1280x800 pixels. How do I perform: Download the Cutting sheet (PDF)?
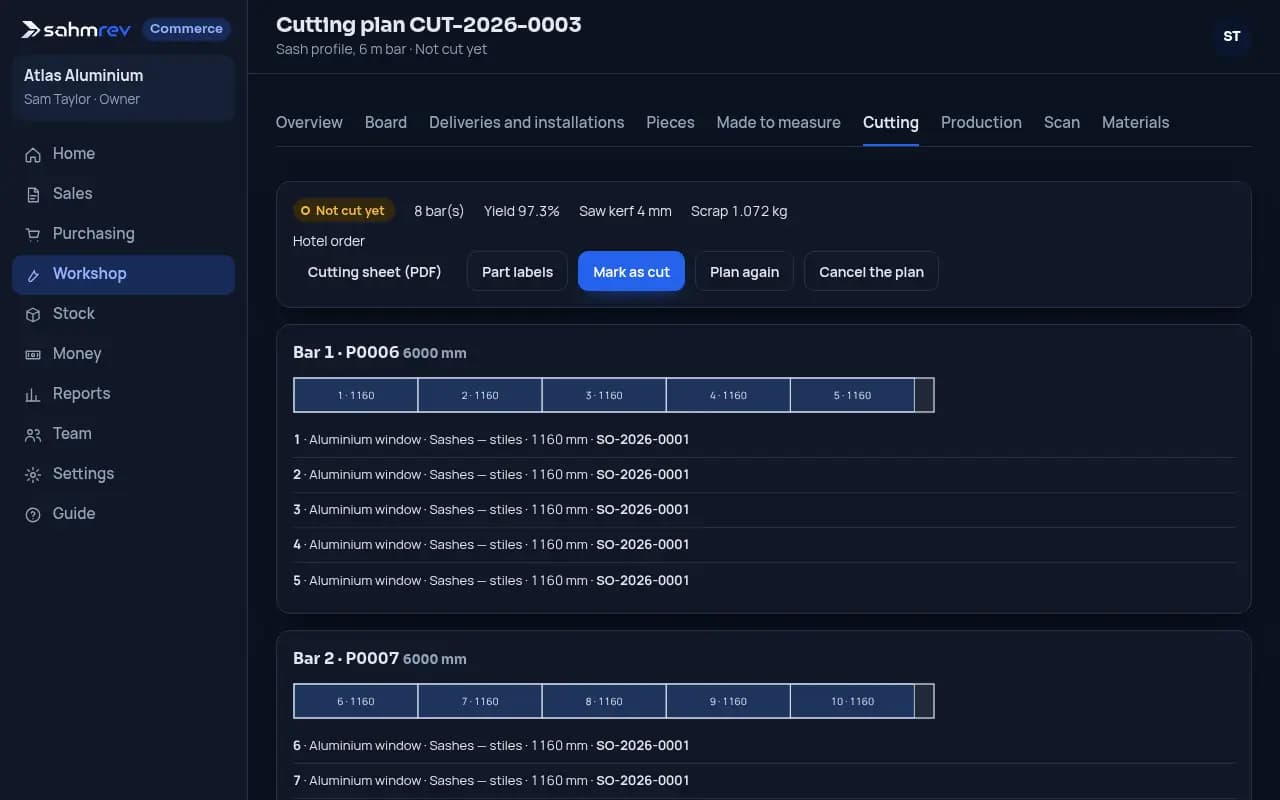click(375, 271)
